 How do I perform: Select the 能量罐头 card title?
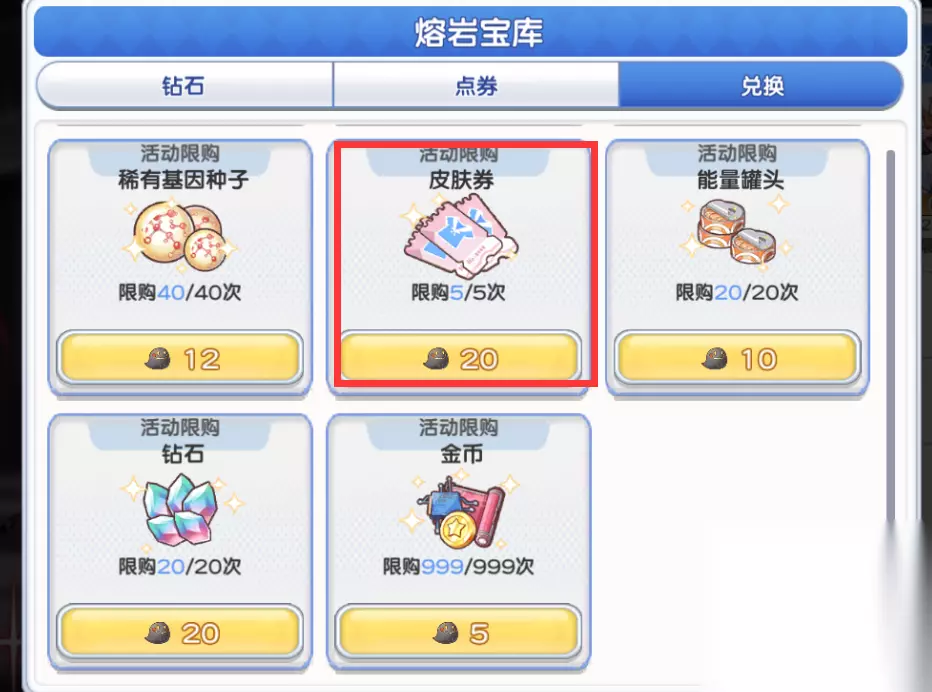(x=740, y=180)
